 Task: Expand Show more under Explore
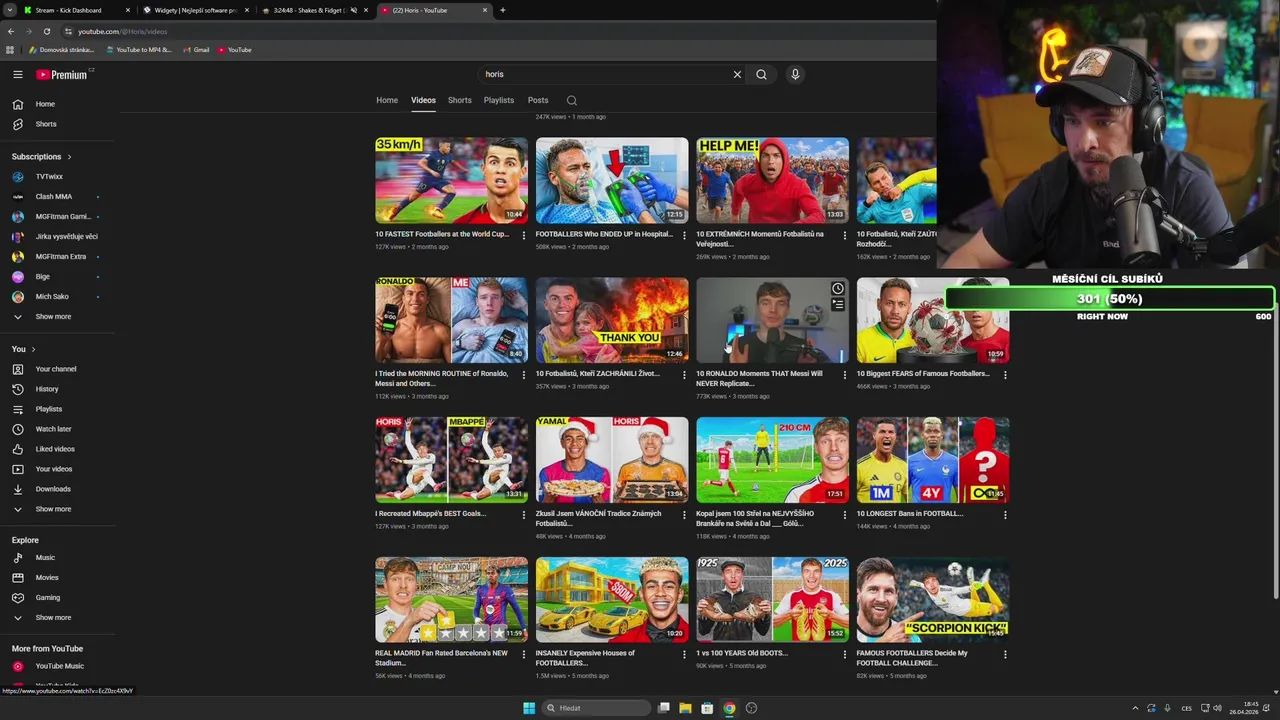(53, 617)
